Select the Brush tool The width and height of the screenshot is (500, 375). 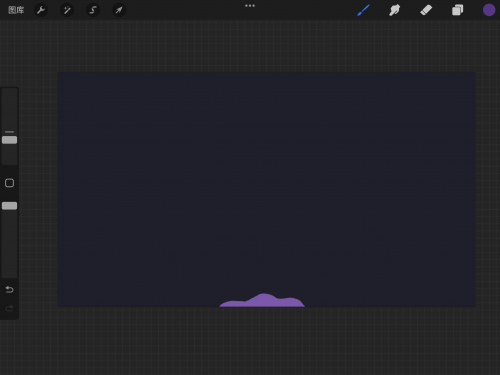tap(363, 10)
